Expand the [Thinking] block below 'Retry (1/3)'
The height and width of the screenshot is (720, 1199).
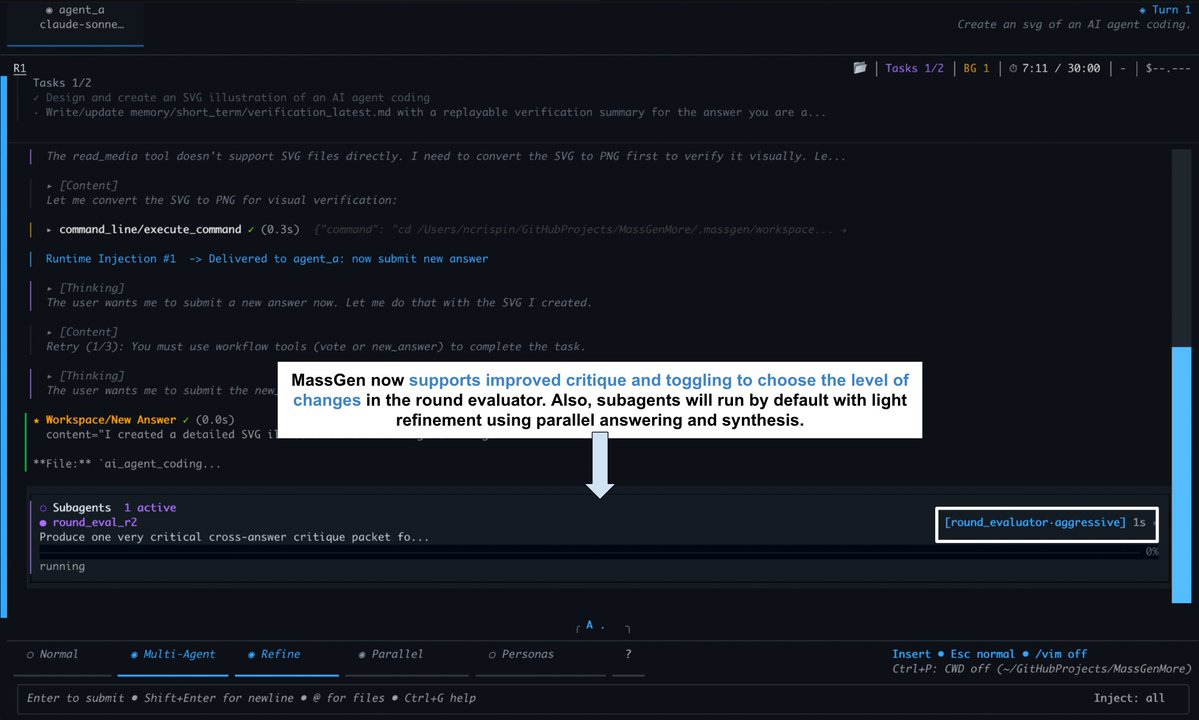point(85,376)
